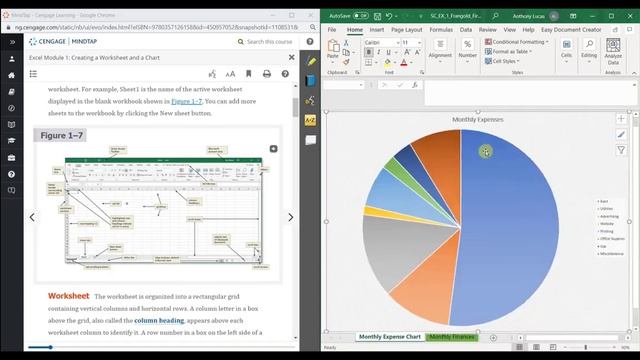Image resolution: width=640 pixels, height=360 pixels.
Task: Expand the Cells group
Action: [x=567, y=50]
